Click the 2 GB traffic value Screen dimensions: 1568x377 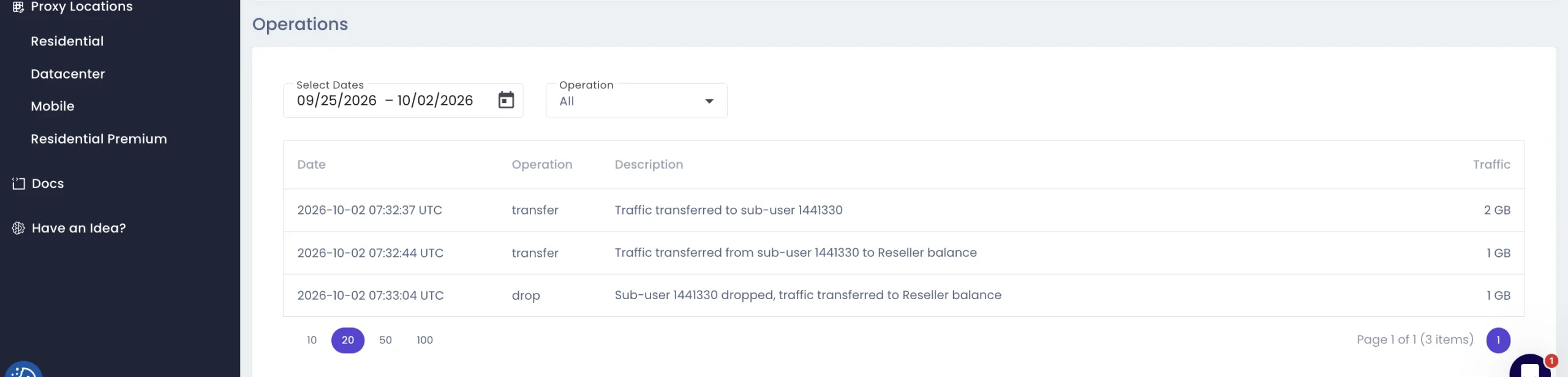[x=1497, y=210]
